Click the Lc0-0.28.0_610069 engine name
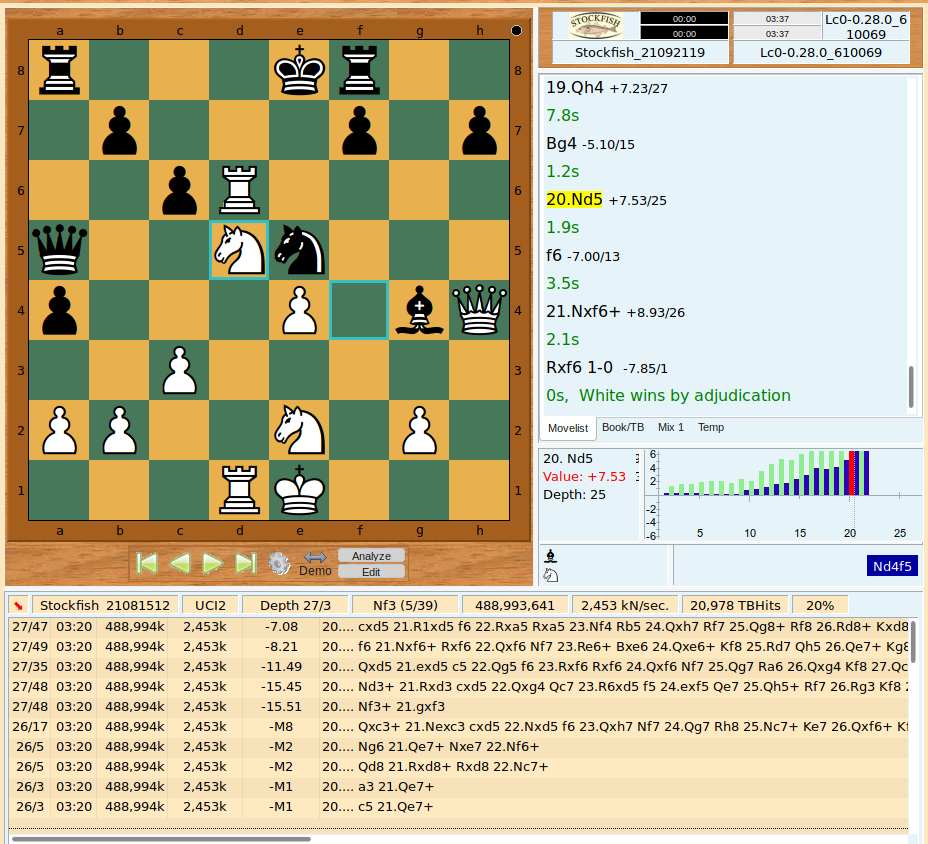The height and width of the screenshot is (844, 928). 821,53
